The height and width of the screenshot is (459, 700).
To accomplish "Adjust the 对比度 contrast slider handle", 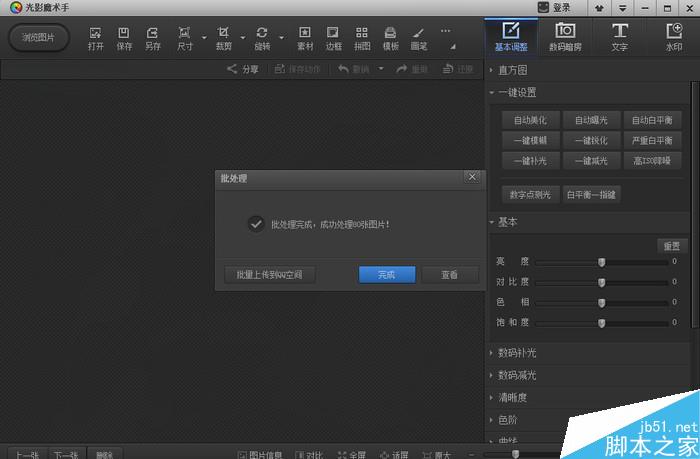I will point(602,282).
